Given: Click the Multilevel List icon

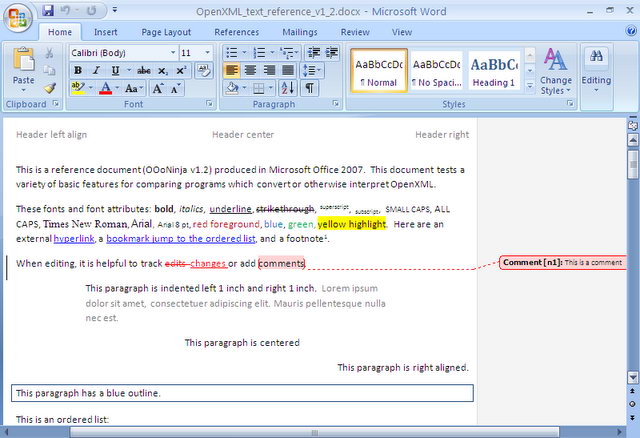Looking at the screenshot, I should 287,53.
